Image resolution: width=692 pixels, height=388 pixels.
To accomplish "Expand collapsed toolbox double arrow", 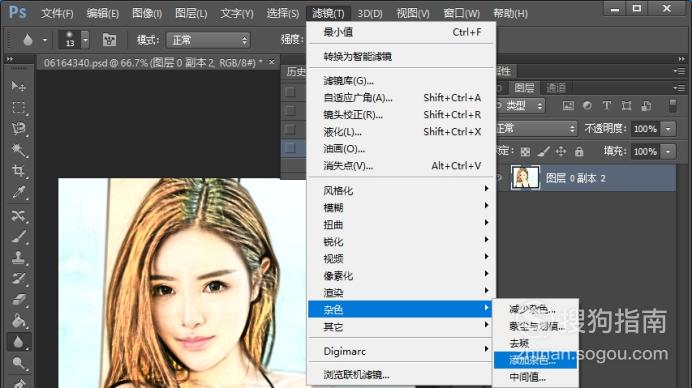I will [x=10, y=58].
